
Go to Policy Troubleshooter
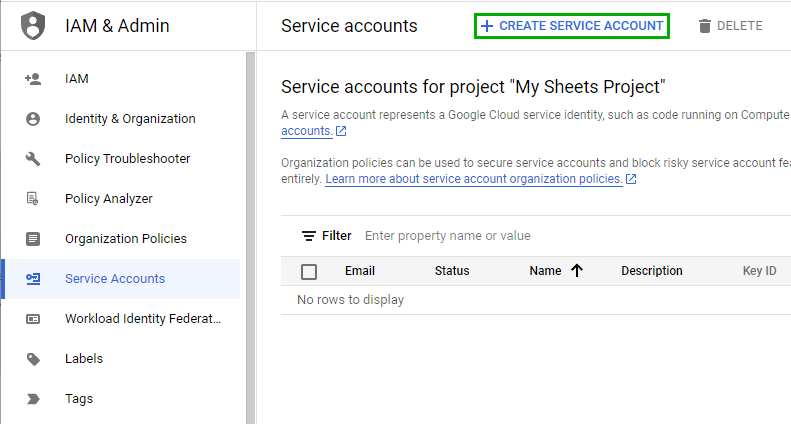pyautogui.click(x=128, y=158)
